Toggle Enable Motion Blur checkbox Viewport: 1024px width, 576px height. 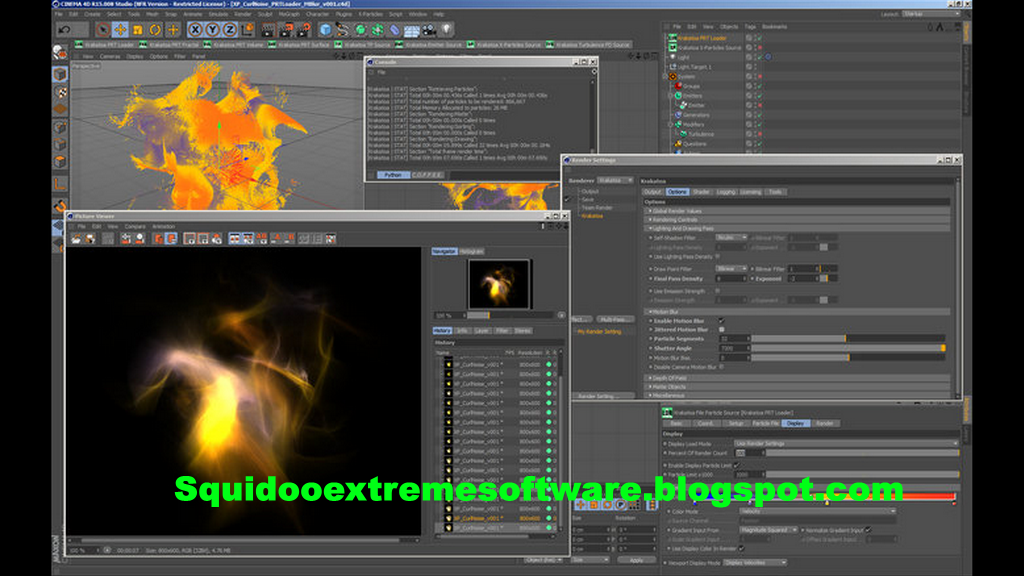(722, 321)
